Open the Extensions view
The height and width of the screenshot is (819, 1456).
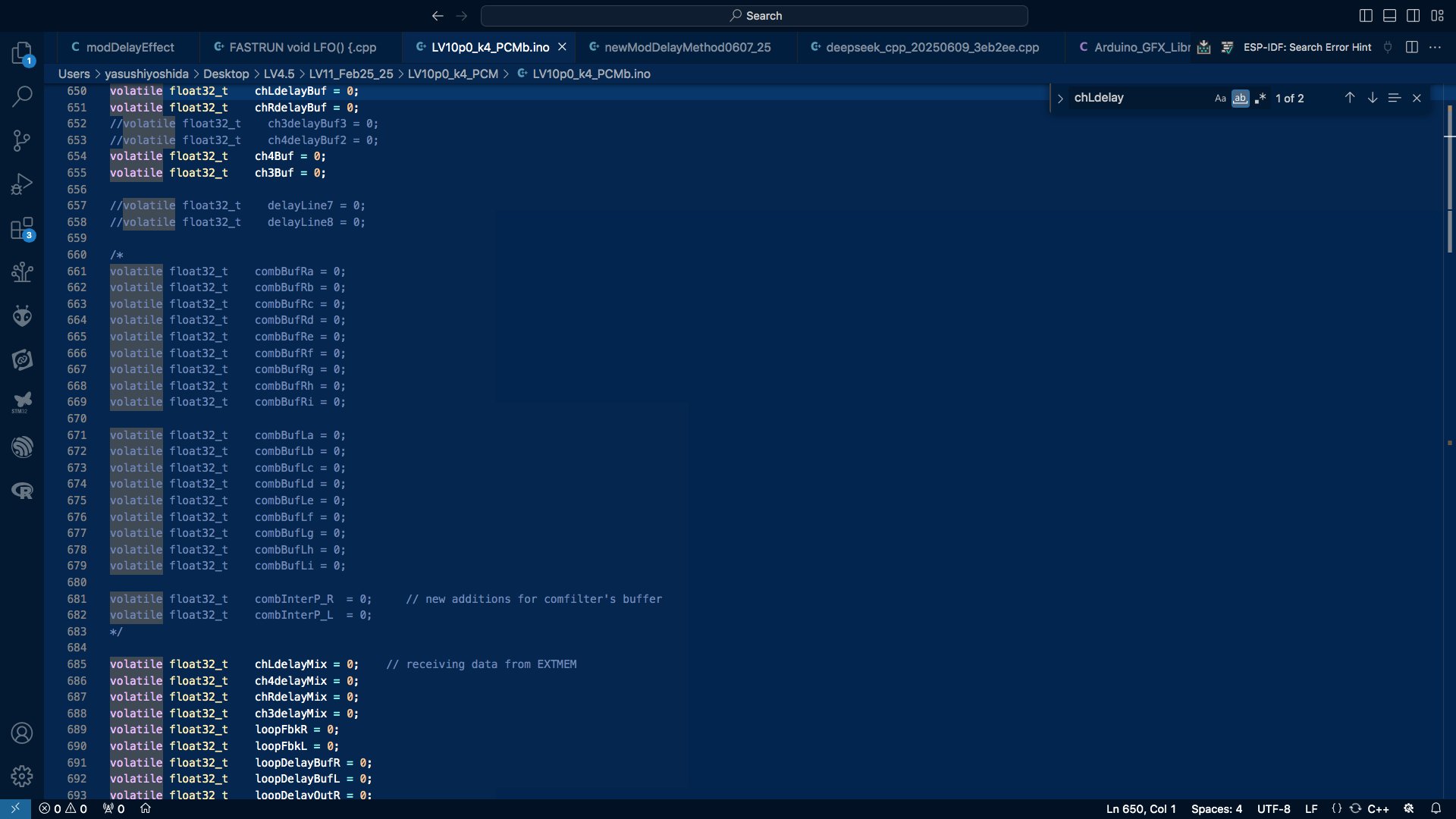pos(22,228)
